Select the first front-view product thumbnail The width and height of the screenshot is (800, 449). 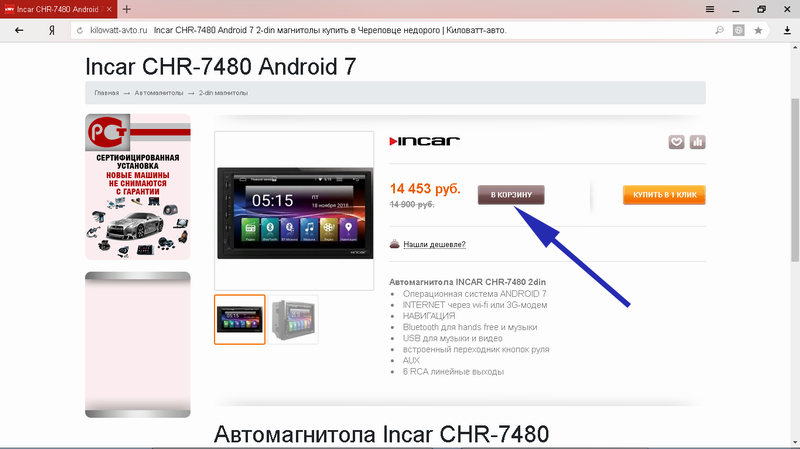pos(240,319)
